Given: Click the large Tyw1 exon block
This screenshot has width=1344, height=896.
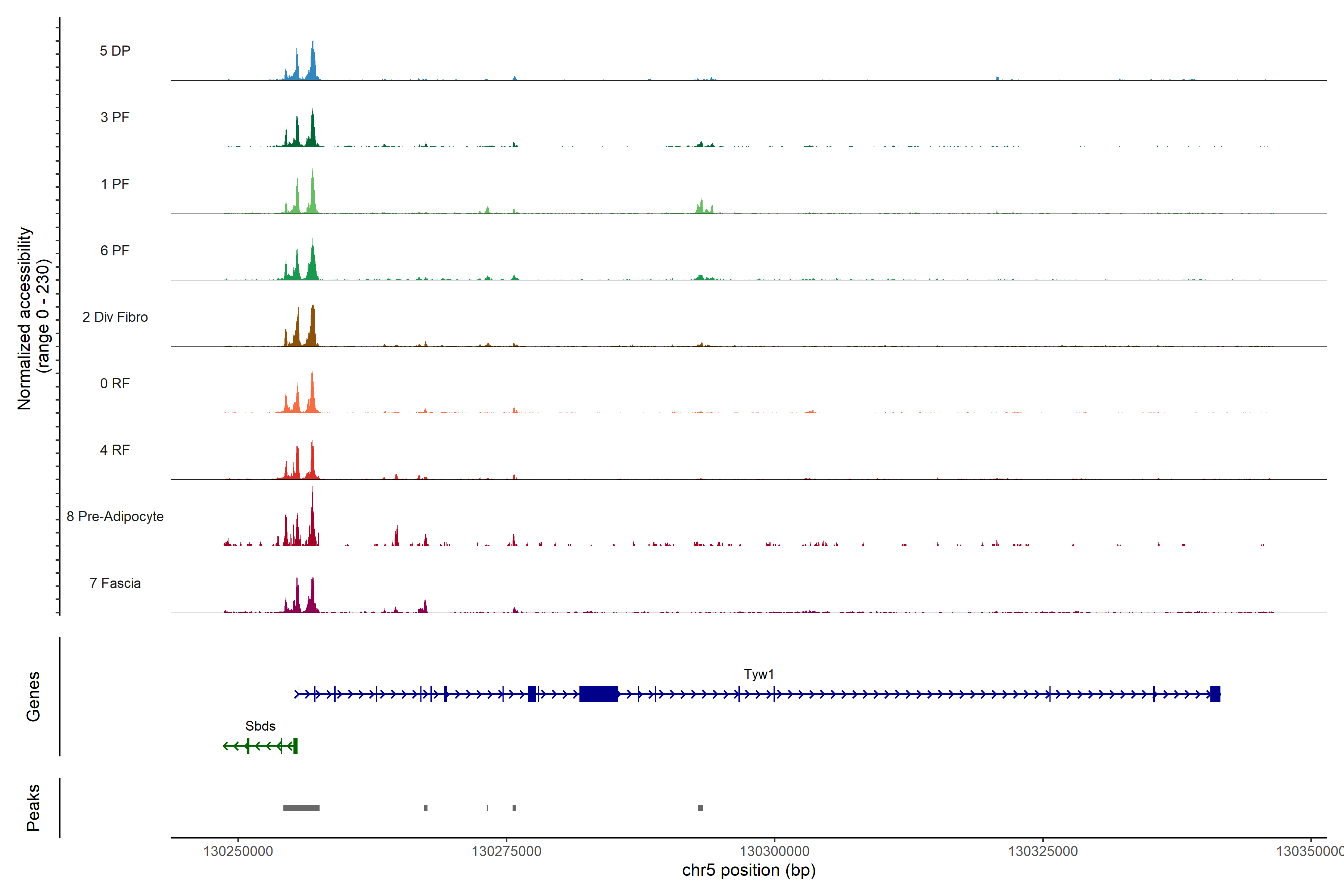Looking at the screenshot, I should pyautogui.click(x=598, y=694).
